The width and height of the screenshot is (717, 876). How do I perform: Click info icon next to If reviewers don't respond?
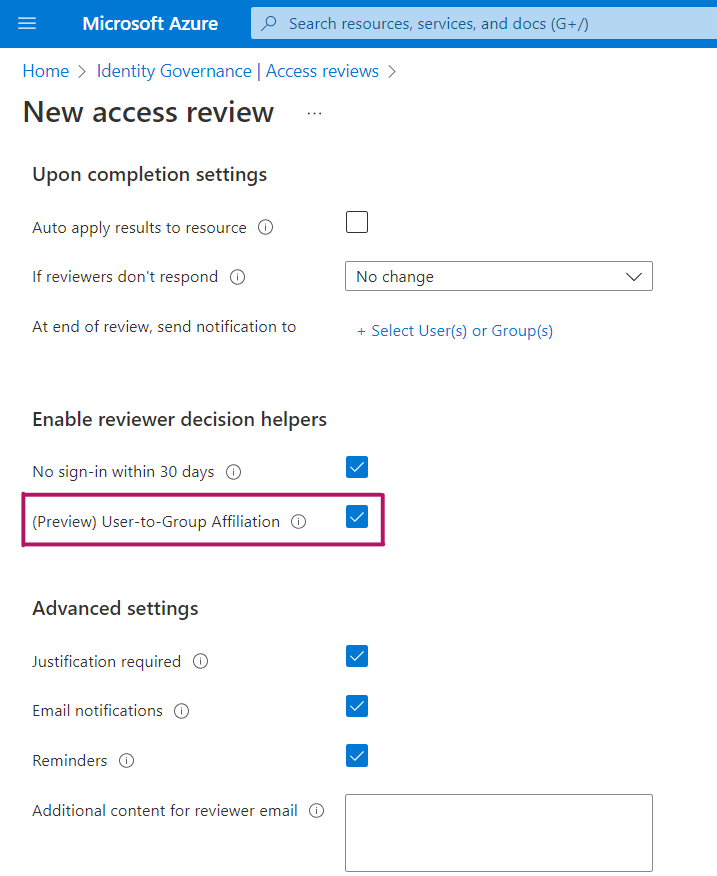237,277
